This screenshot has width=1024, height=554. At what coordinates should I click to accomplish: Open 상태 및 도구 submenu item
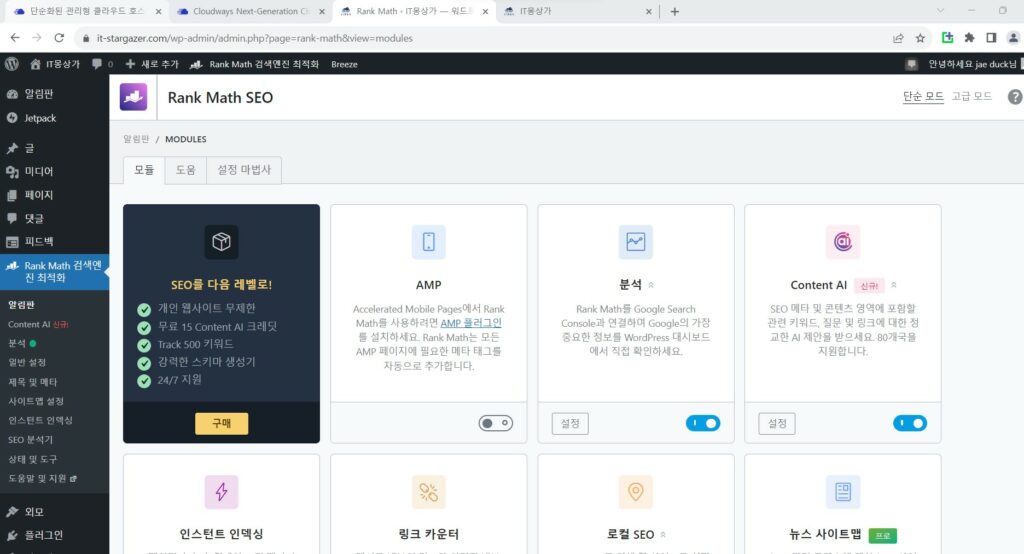tap(33, 459)
